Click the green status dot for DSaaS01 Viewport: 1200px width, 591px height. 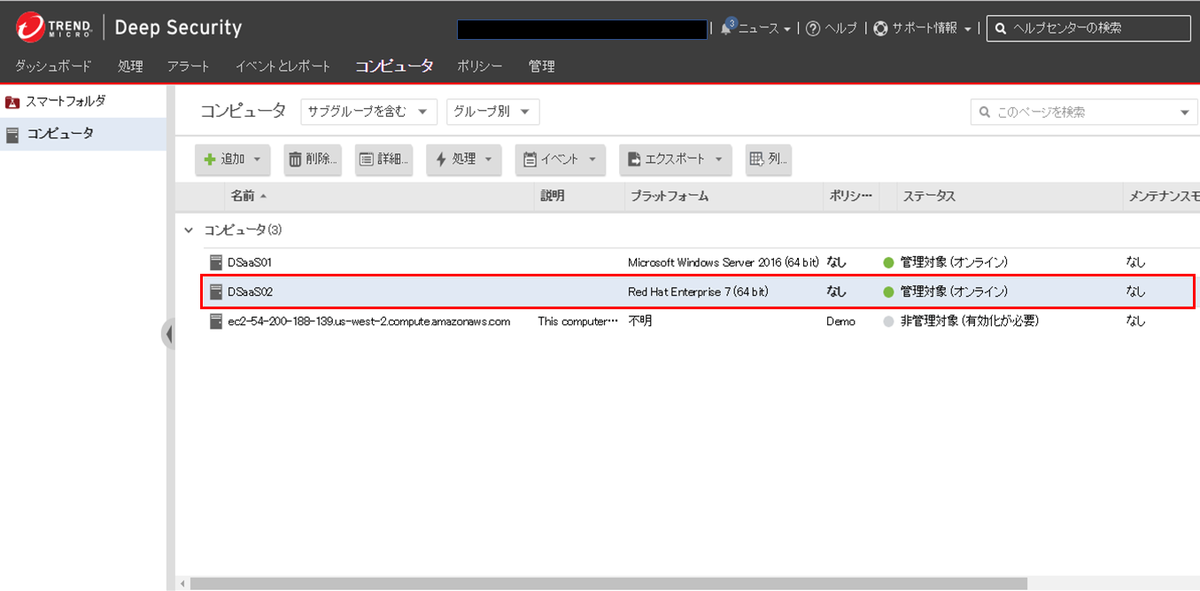tap(888, 263)
